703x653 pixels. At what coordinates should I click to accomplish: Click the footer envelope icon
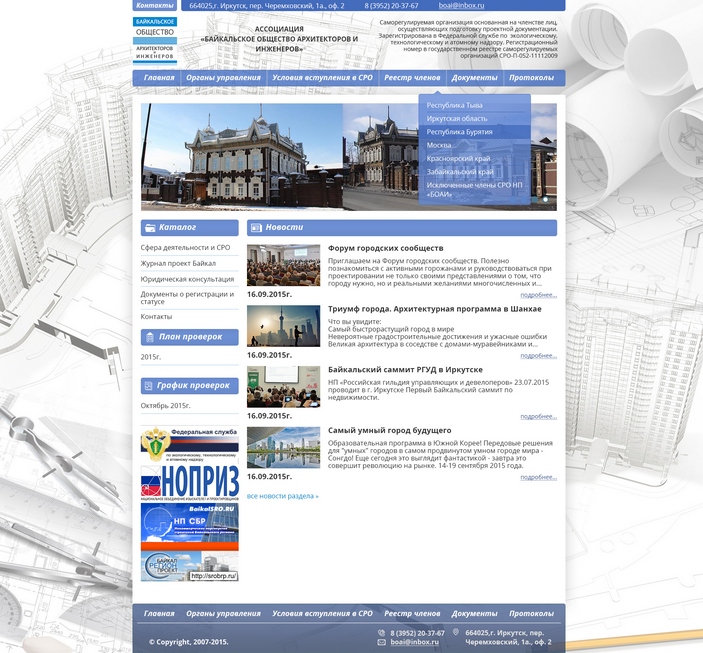point(382,642)
